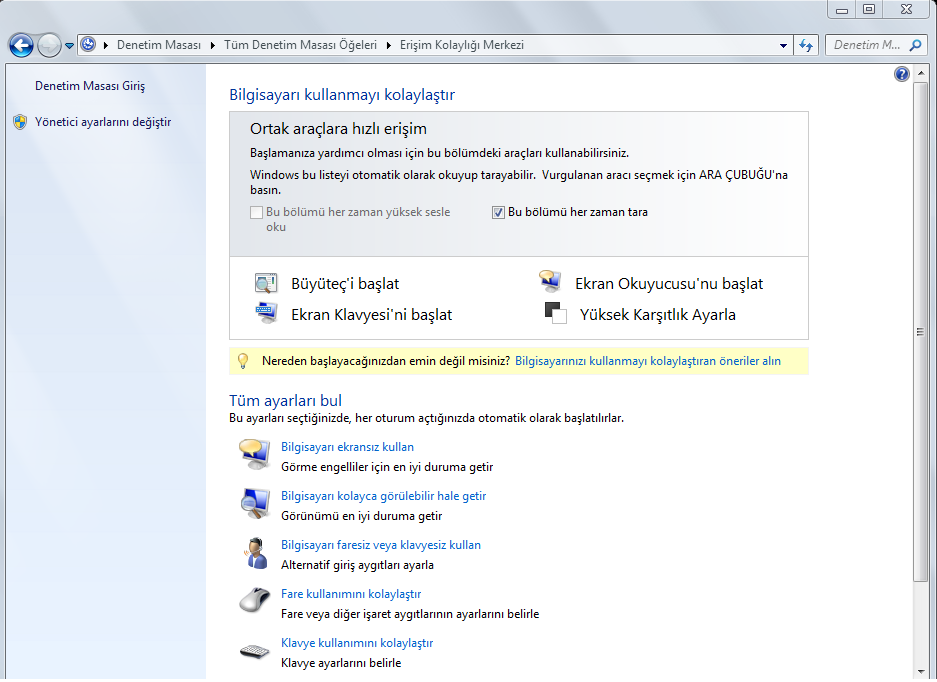937x682 pixels.
Task: Select Erişim Kolaylığı Merkezi breadcrumb
Action: (462, 45)
